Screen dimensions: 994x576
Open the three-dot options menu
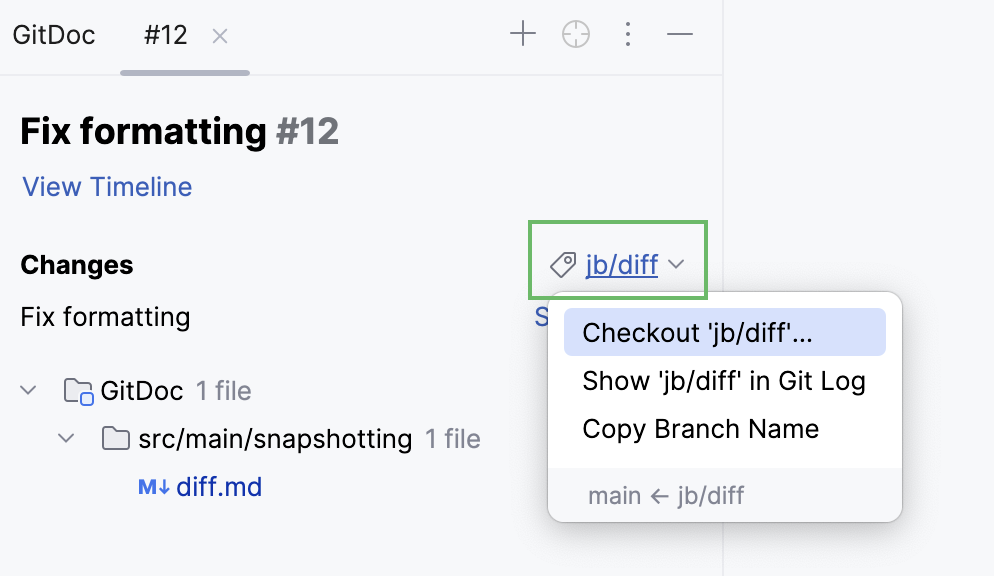(x=628, y=33)
